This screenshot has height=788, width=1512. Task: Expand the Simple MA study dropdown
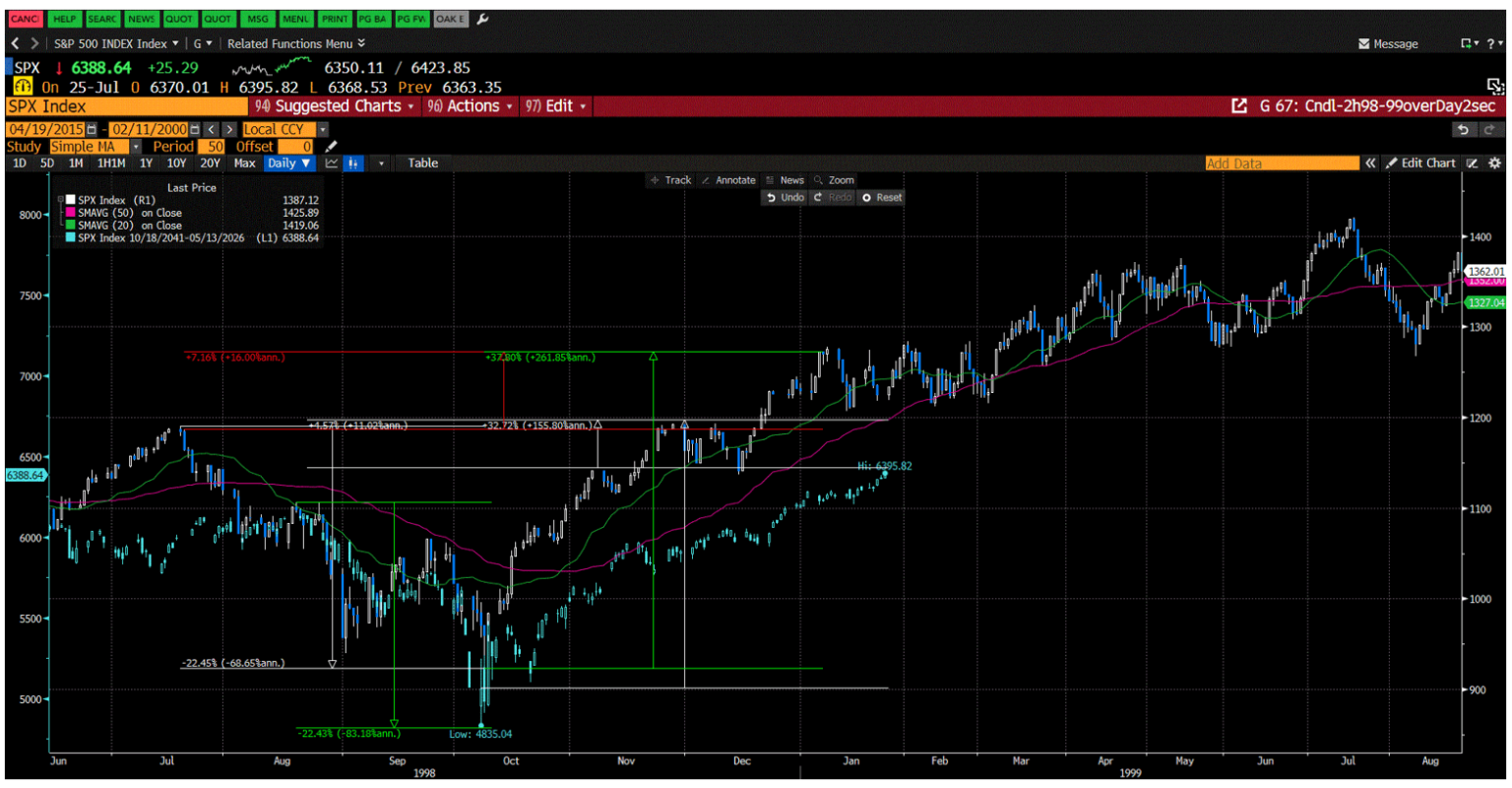pos(134,146)
